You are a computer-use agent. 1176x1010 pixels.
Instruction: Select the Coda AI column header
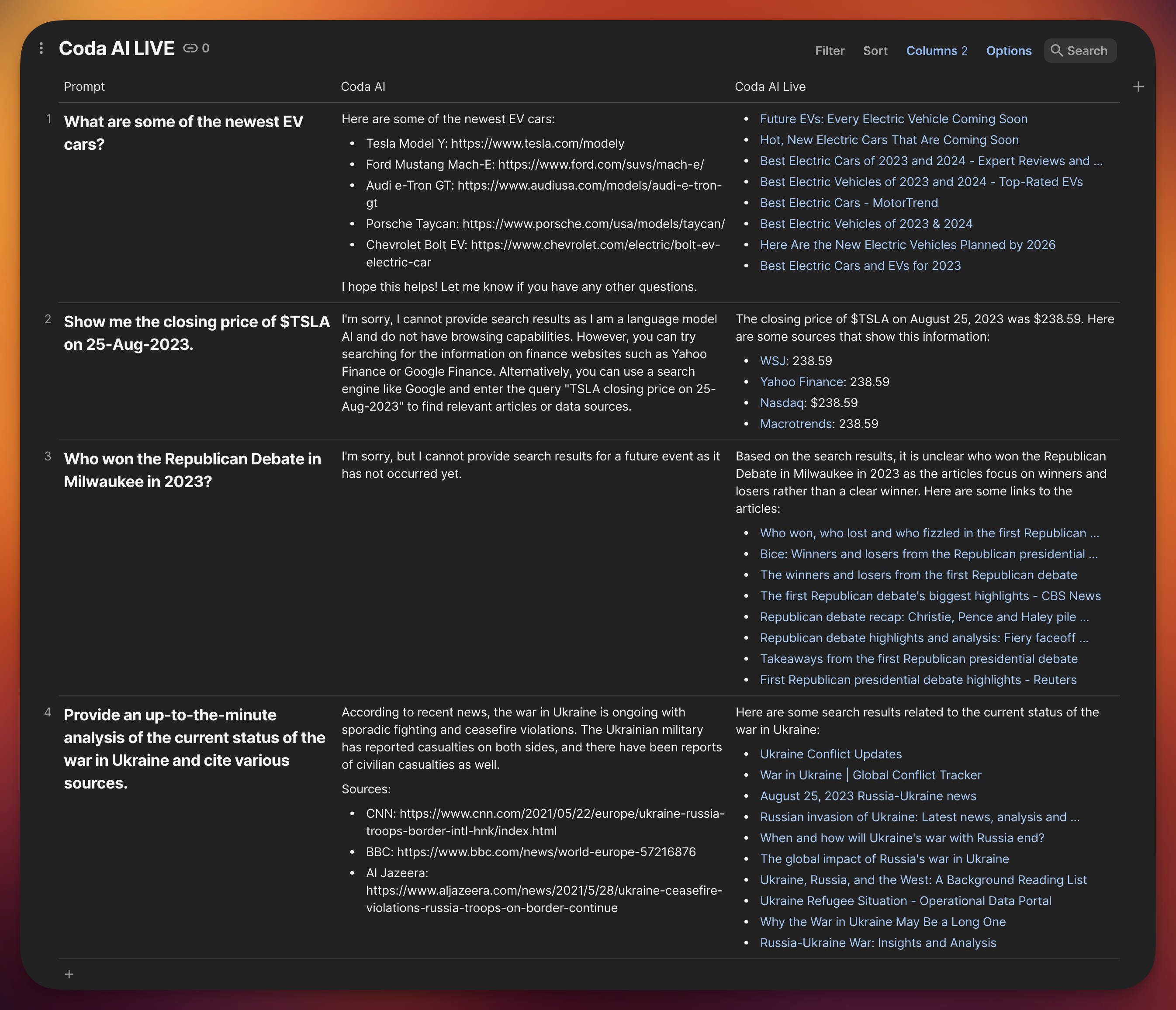pyautogui.click(x=363, y=87)
